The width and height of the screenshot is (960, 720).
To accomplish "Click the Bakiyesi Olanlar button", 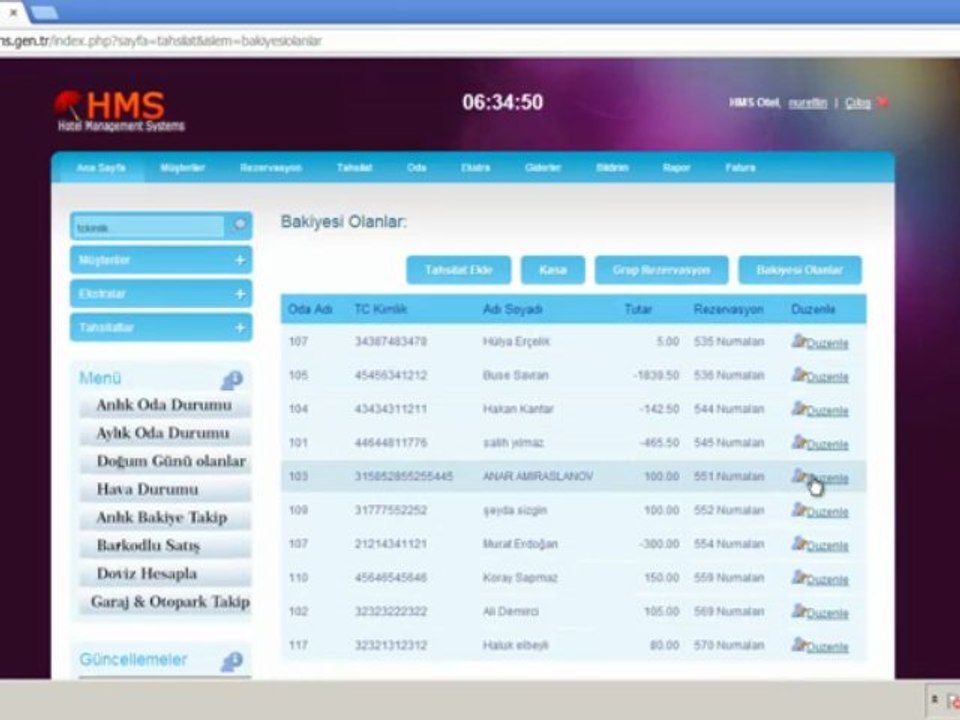I will (800, 270).
